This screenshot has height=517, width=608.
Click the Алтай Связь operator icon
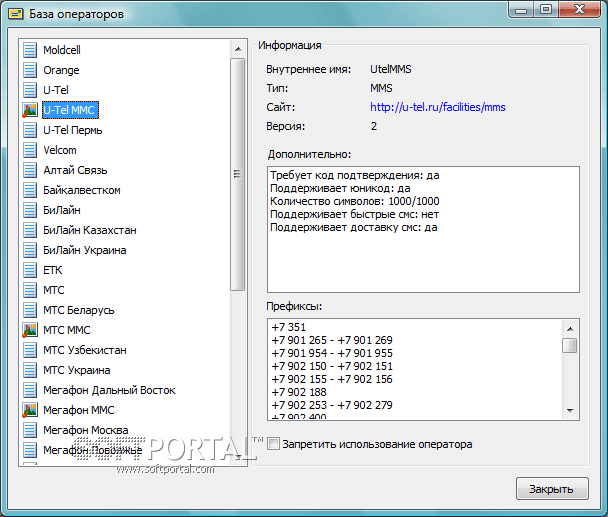[x=30, y=170]
